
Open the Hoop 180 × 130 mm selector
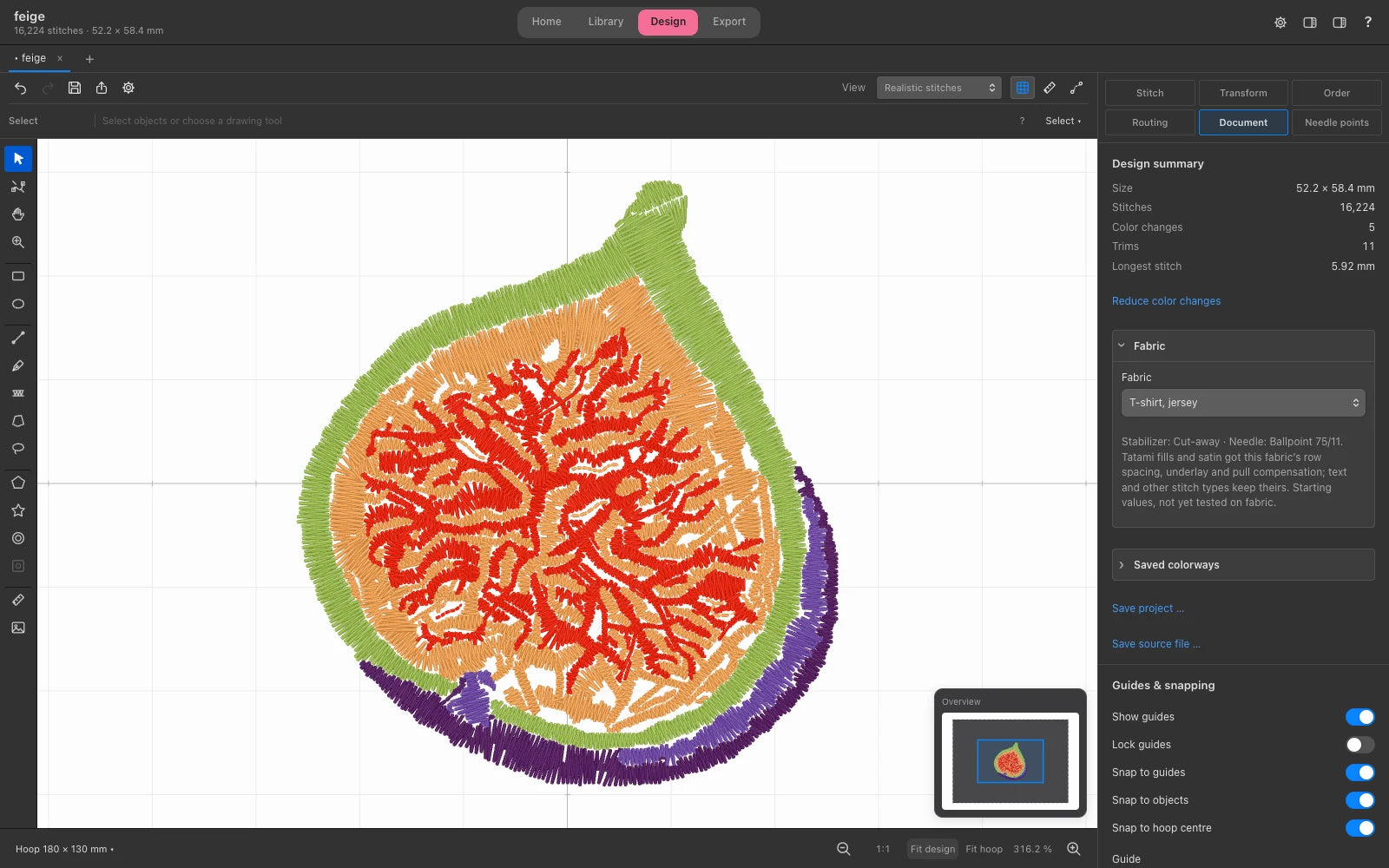pos(64,849)
